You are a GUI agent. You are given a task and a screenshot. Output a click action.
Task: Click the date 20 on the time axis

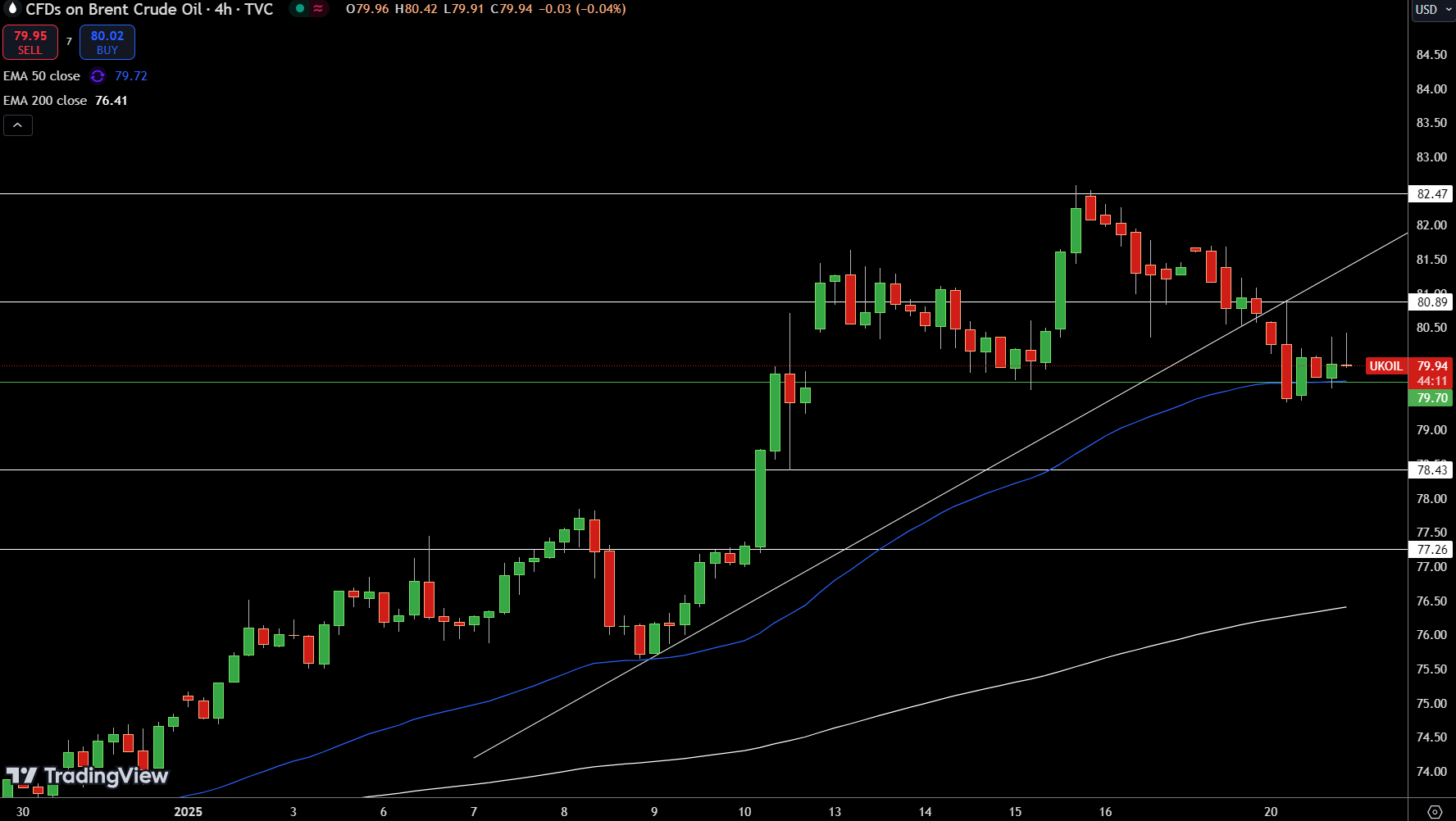point(1271,812)
